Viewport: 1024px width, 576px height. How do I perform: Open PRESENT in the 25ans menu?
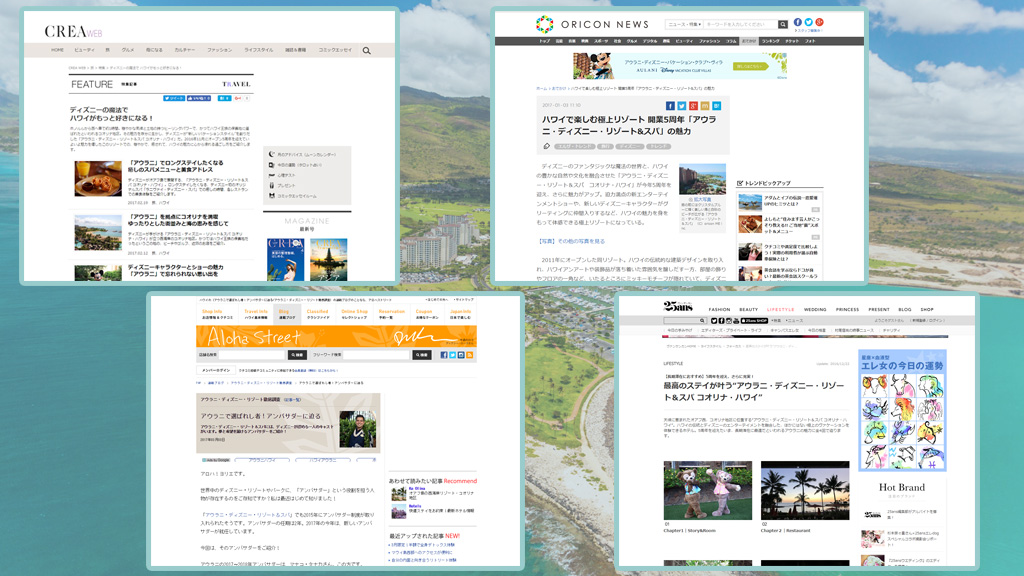879,310
